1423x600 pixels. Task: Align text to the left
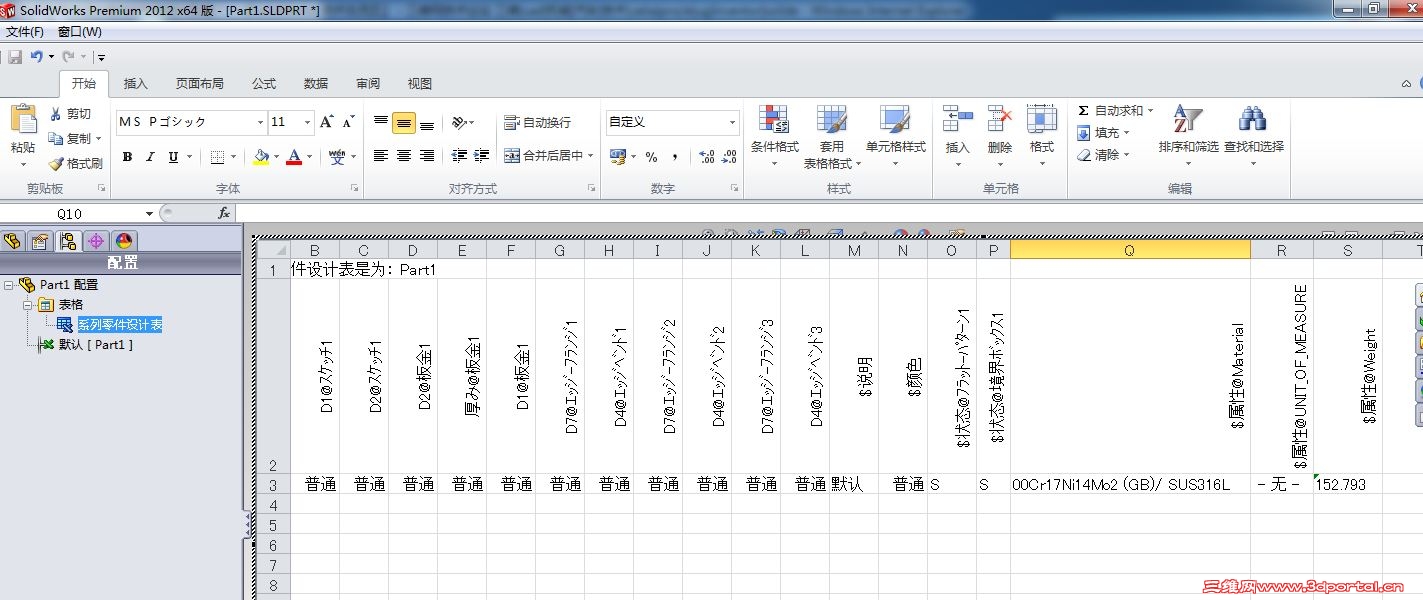(381, 156)
